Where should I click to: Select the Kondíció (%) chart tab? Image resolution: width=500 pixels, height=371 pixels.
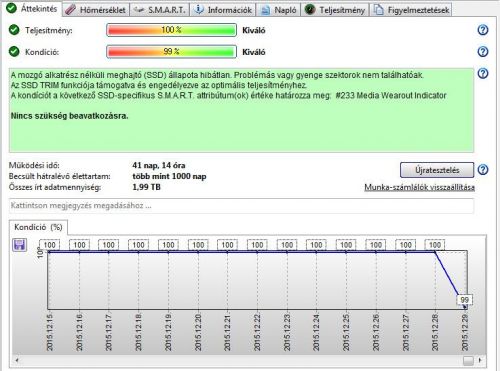click(38, 227)
